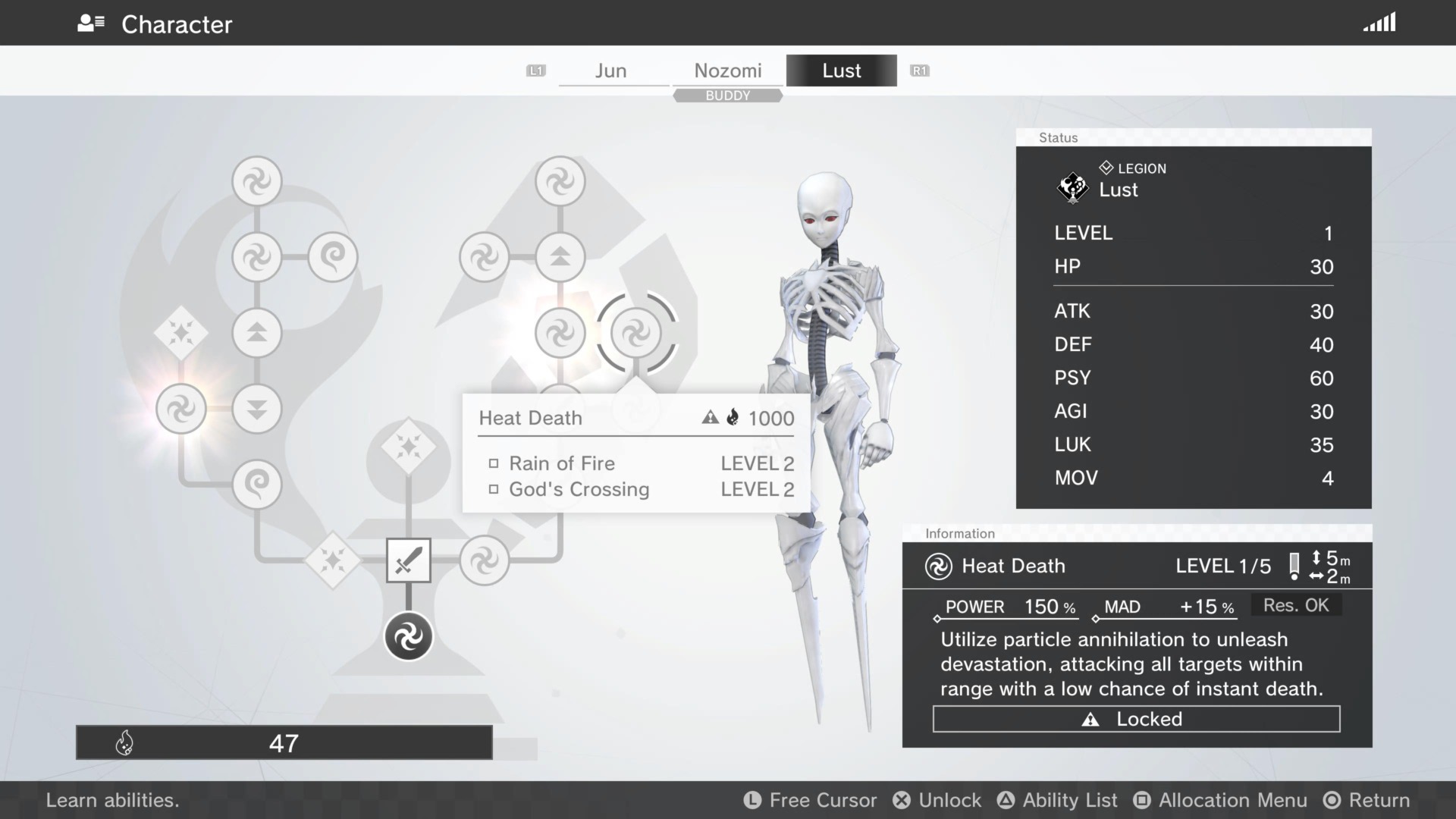The height and width of the screenshot is (819, 1456).
Task: Click the skill points bar showing 47
Action: (x=284, y=742)
